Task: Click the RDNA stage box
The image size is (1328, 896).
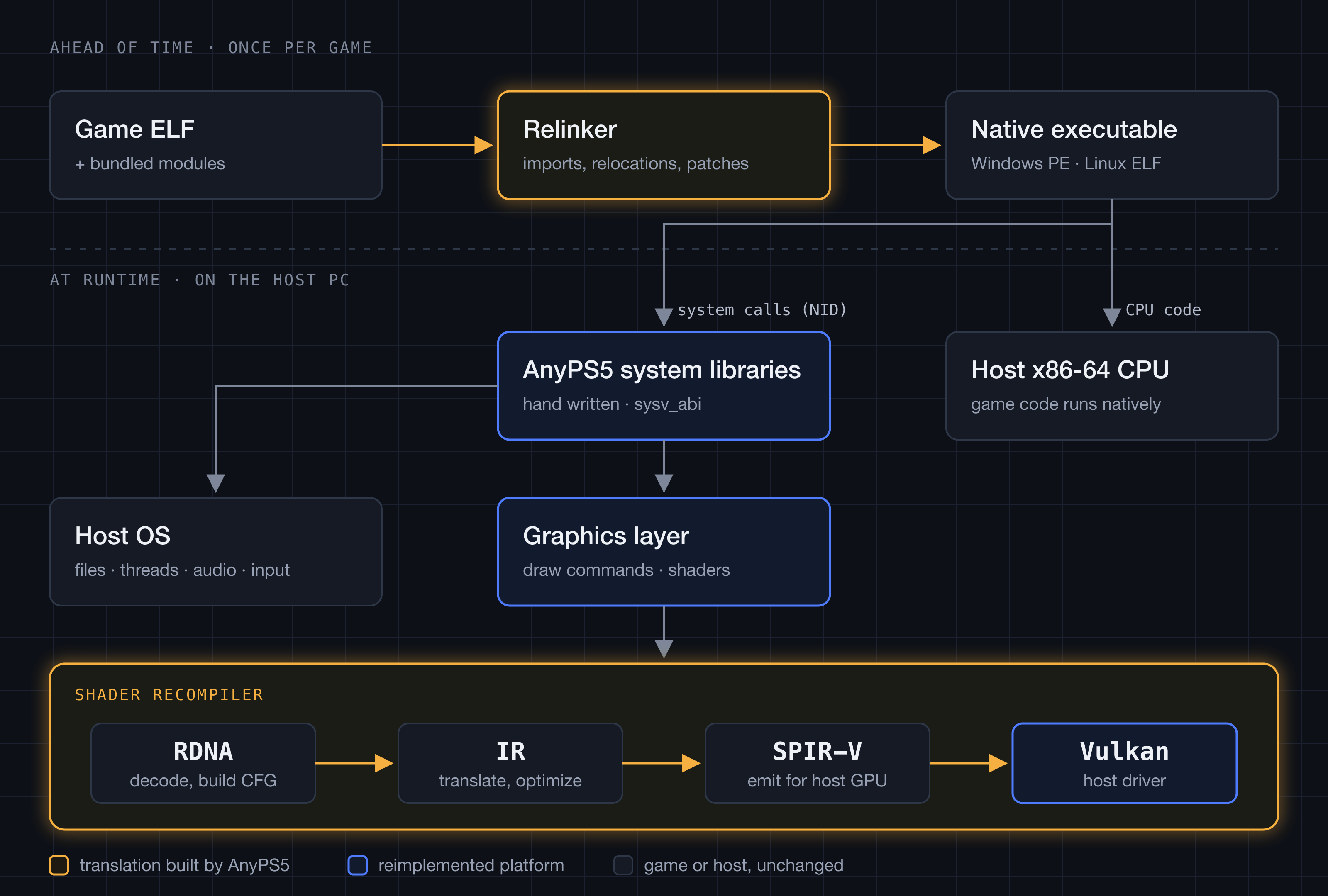Action: click(x=203, y=764)
